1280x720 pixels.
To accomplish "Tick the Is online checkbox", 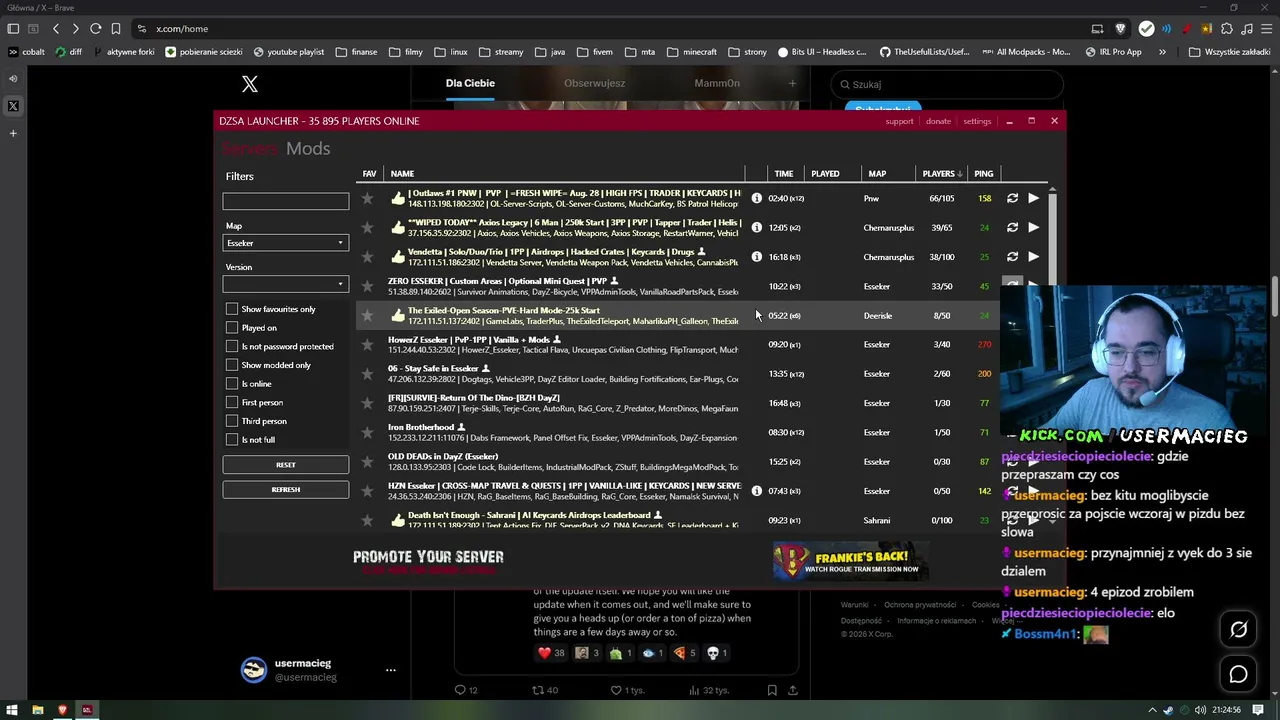I will [x=232, y=384].
